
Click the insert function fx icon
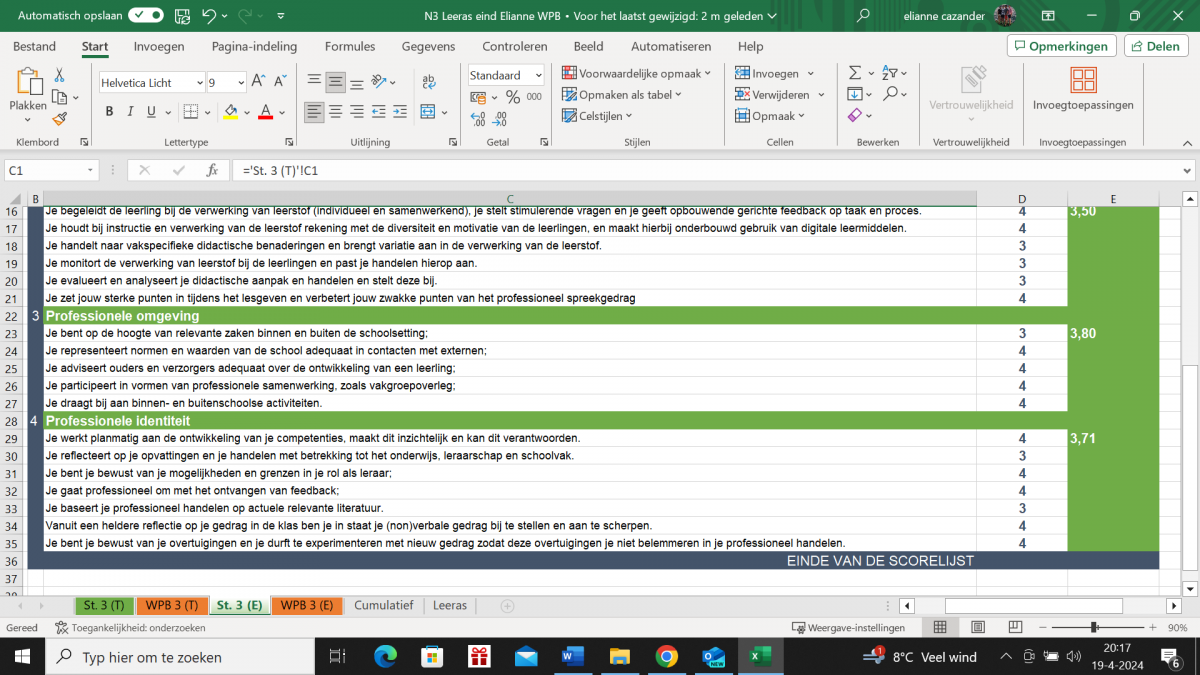[x=212, y=171]
